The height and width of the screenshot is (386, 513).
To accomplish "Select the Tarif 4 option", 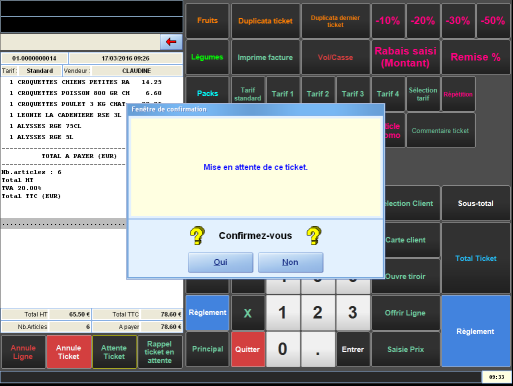I will tap(388, 94).
